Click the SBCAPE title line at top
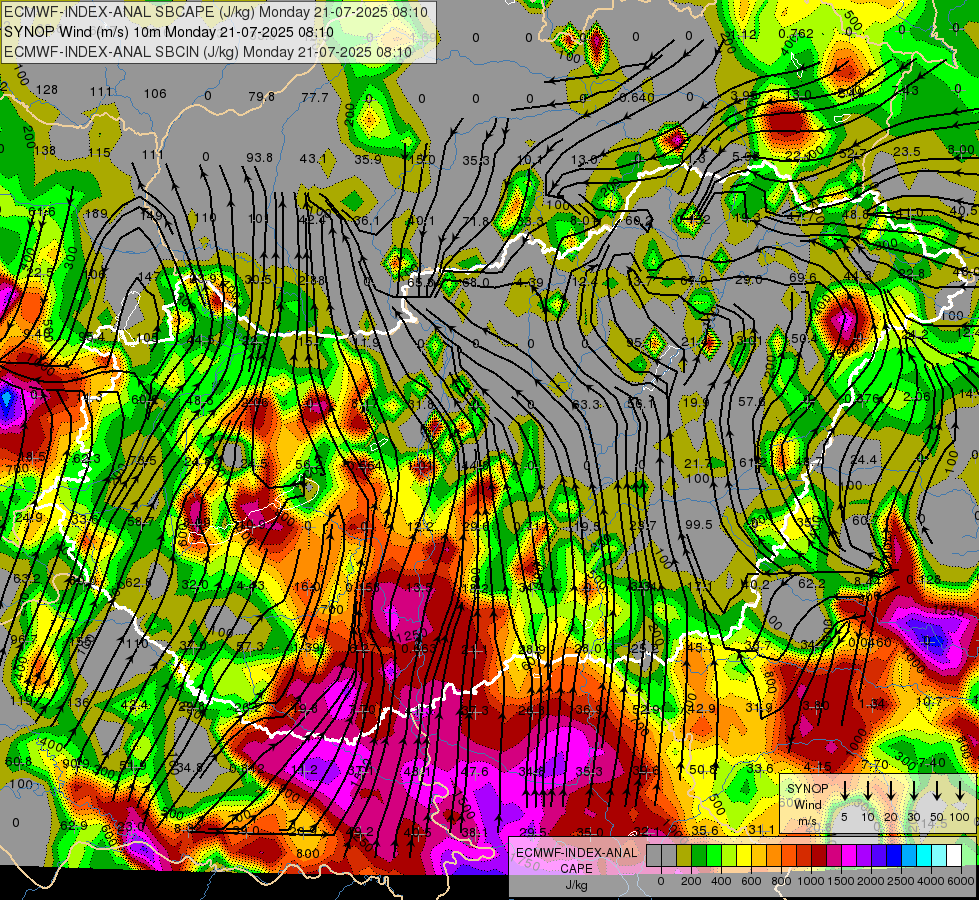This screenshot has height=900, width=979. 216,12
